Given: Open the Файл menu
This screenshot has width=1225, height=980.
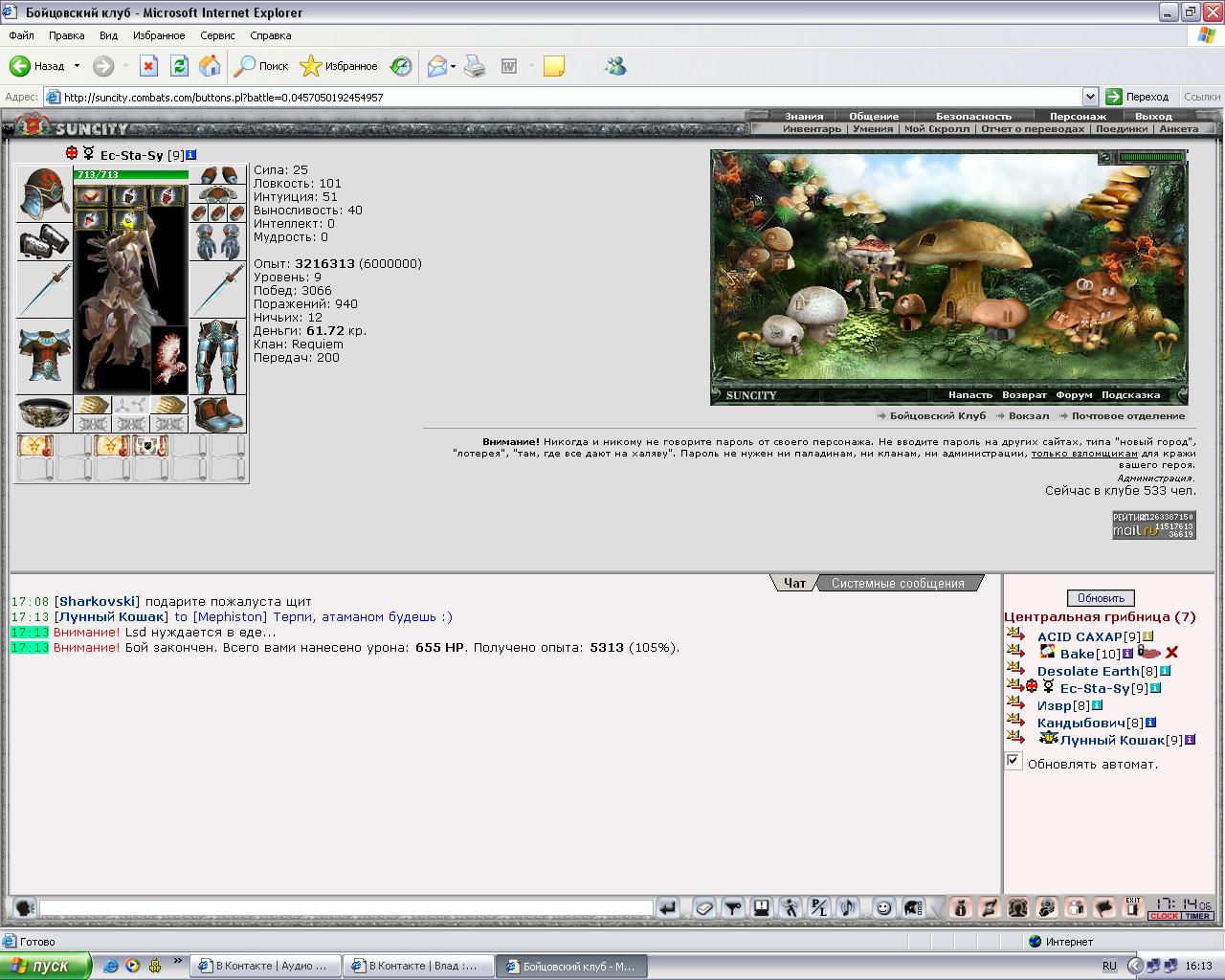Looking at the screenshot, I should click(21, 35).
